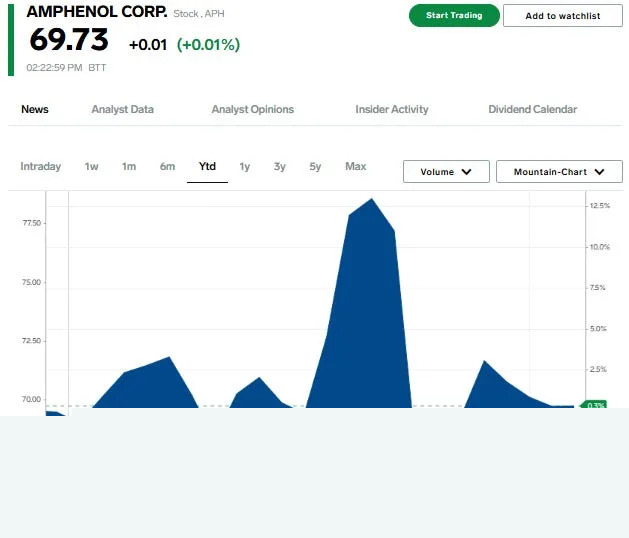Click the 72.50 price axis label
Viewport: 629px width, 538px height.
pos(31,341)
